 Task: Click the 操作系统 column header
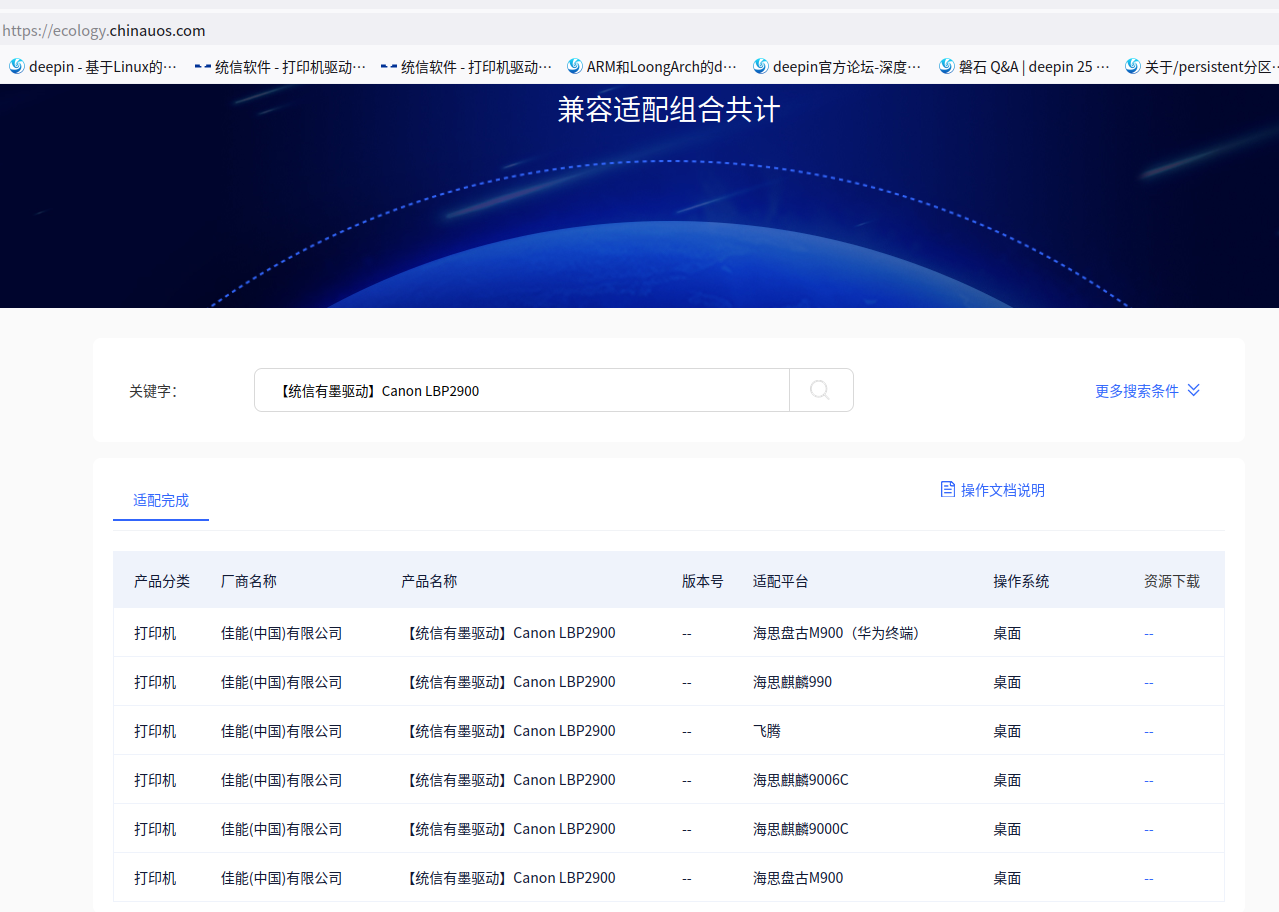click(1021, 581)
